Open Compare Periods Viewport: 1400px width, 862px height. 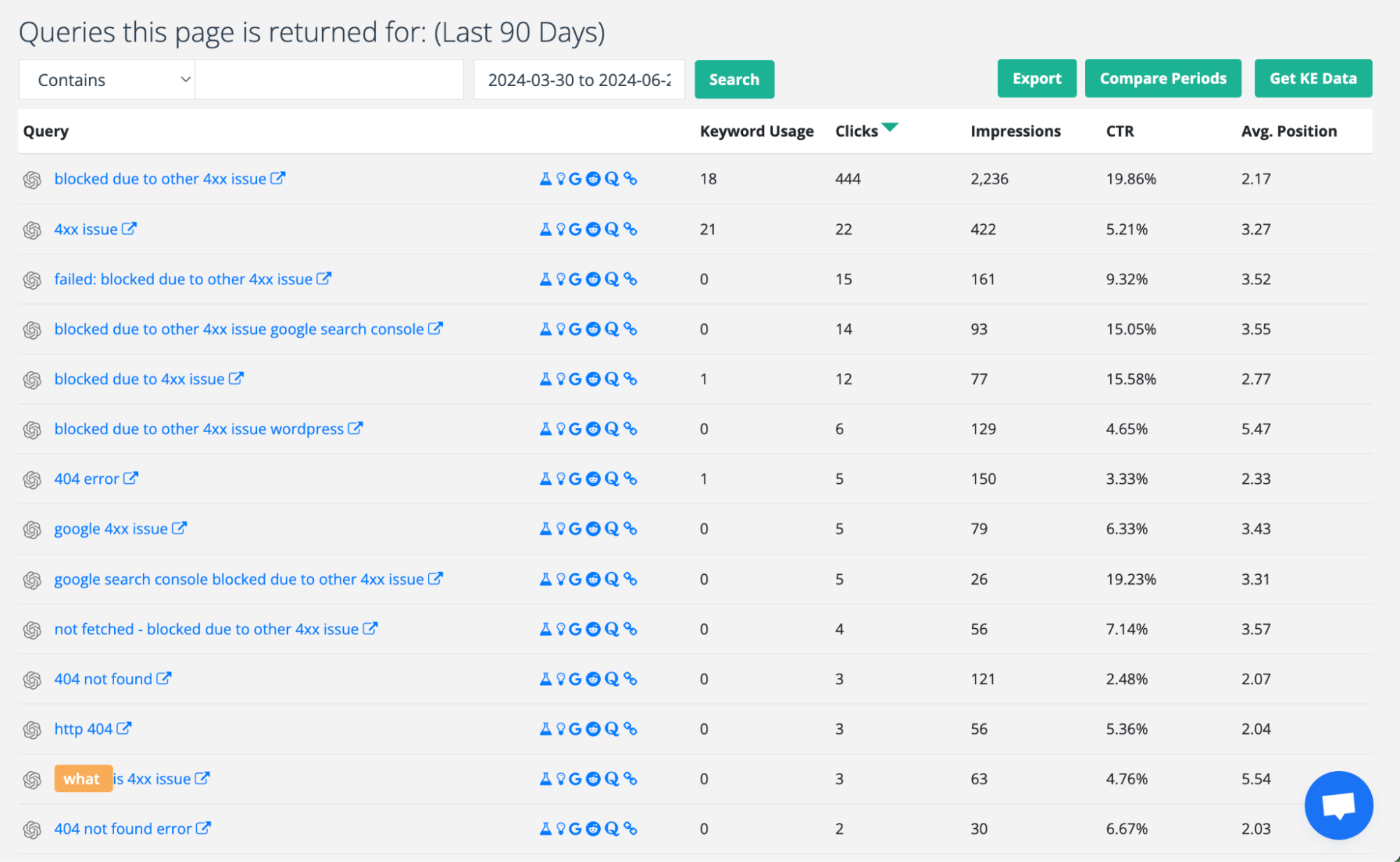pyautogui.click(x=1163, y=78)
